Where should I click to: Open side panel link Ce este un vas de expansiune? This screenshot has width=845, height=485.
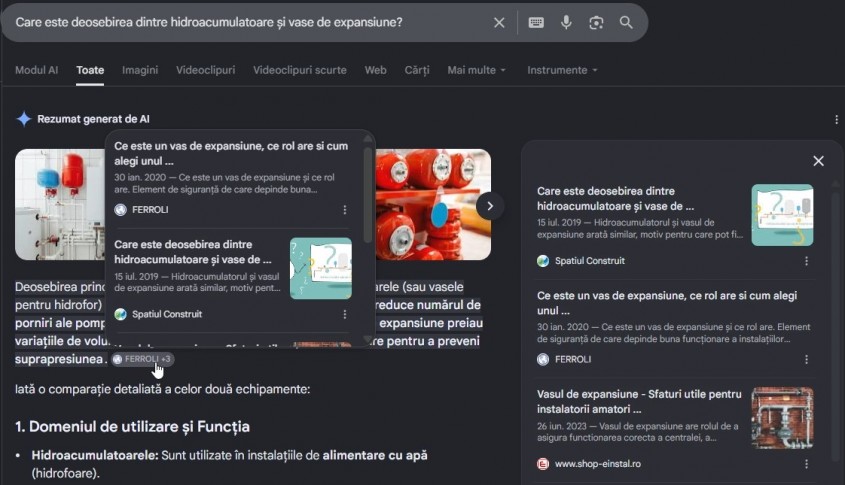667,303
